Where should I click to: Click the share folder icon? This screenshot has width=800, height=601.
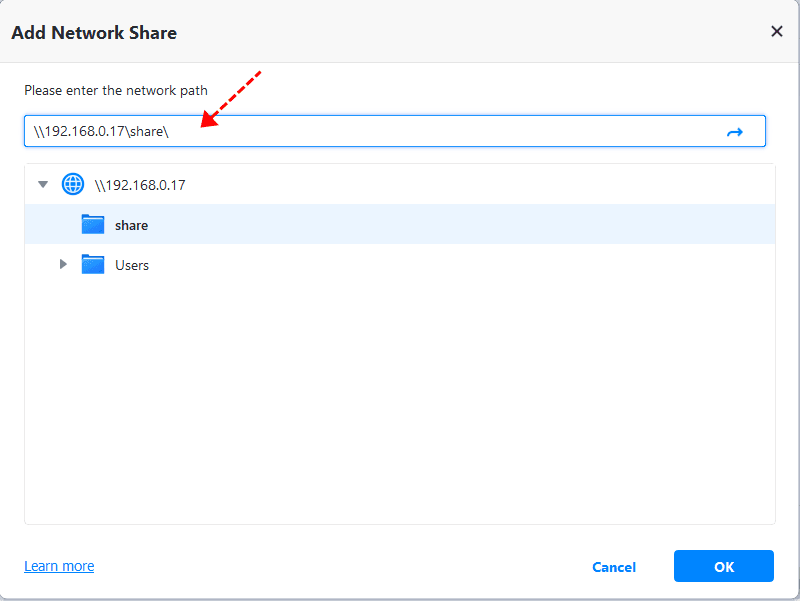93,225
